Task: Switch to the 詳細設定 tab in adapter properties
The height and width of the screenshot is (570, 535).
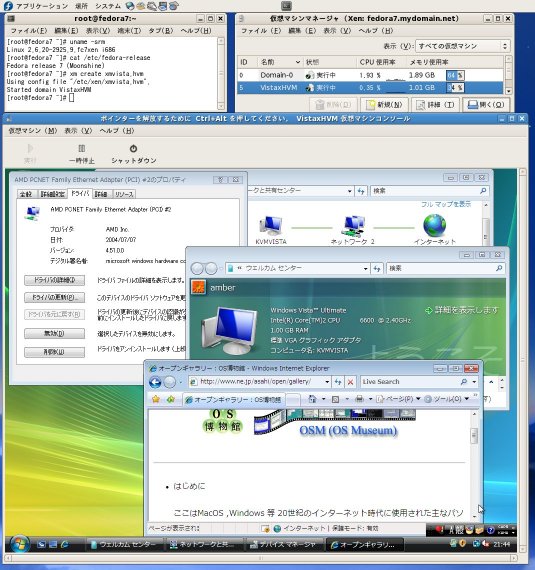Action: (53, 194)
